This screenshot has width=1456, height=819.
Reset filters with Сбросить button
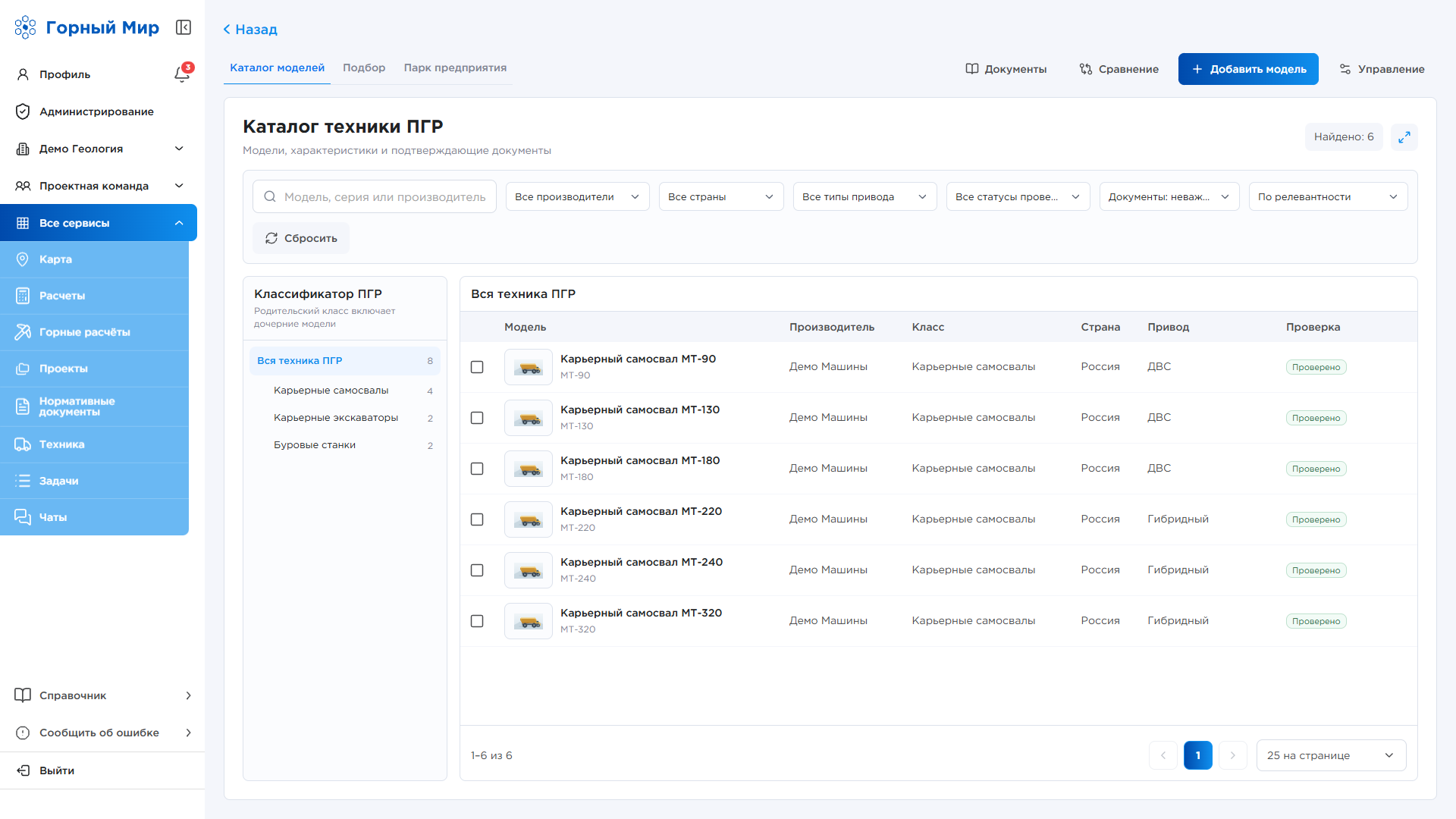301,238
